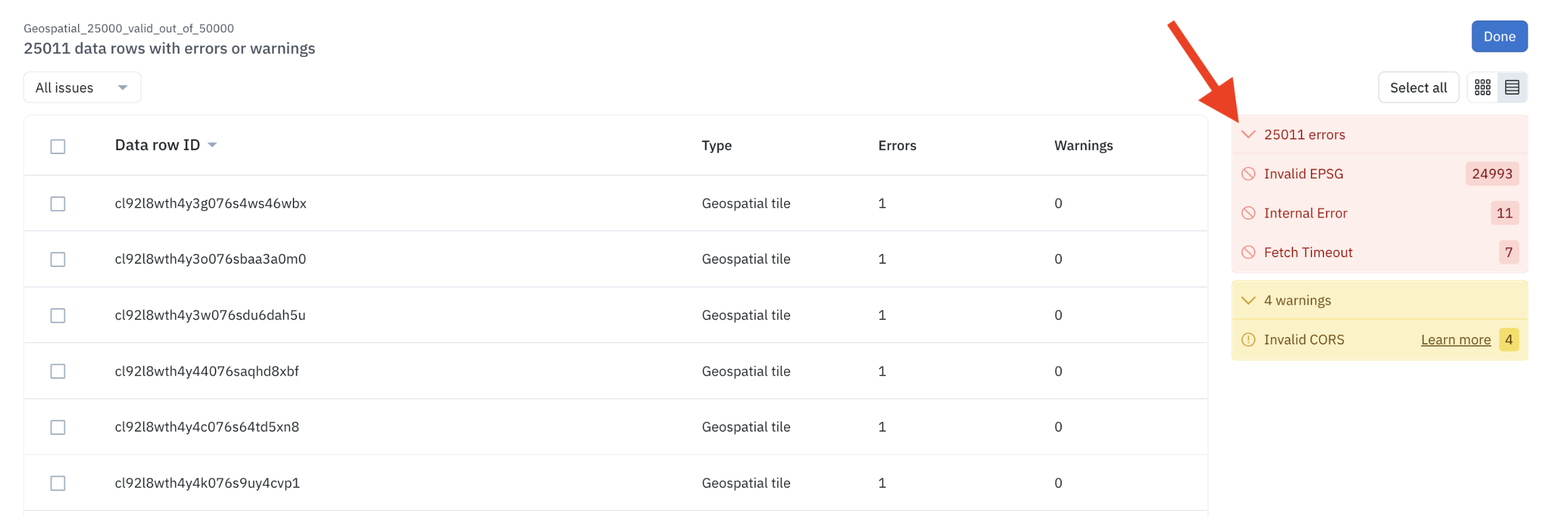The width and height of the screenshot is (1568, 517).
Task: Tick the header select-all rows checkbox
Action: pos(58,146)
